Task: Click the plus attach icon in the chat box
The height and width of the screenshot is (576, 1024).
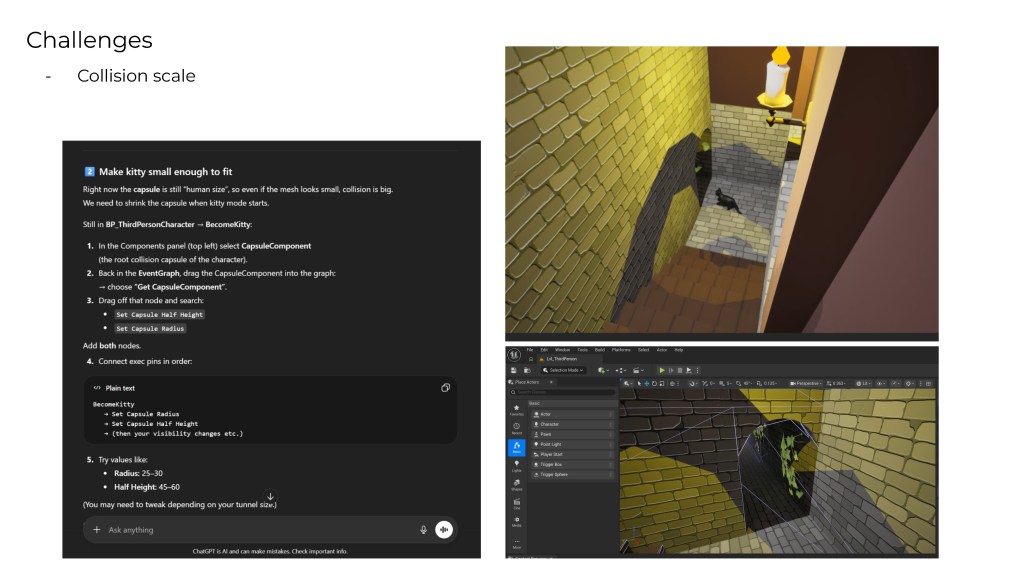Action: click(97, 530)
